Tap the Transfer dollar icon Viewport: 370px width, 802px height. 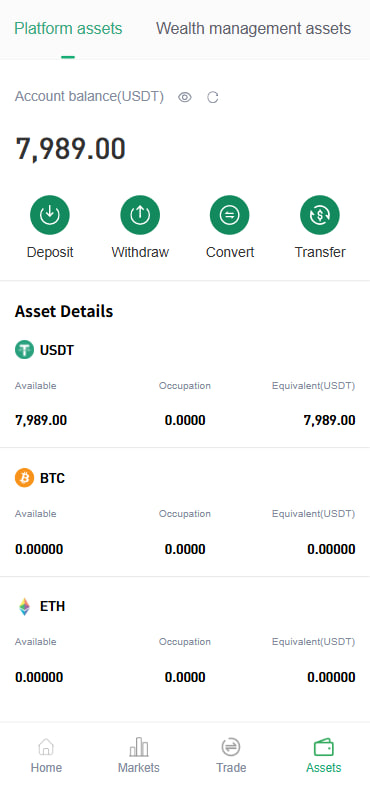[320, 215]
